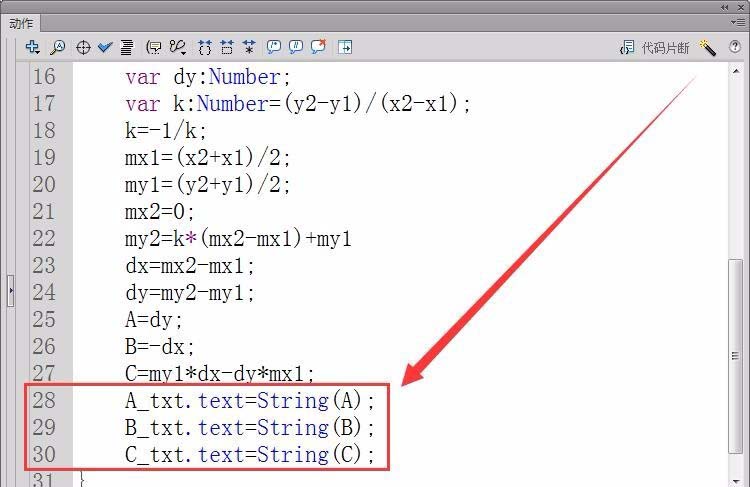This screenshot has height=487, width=750.
Task: Close the Actions panel
Action: tap(740, 7)
